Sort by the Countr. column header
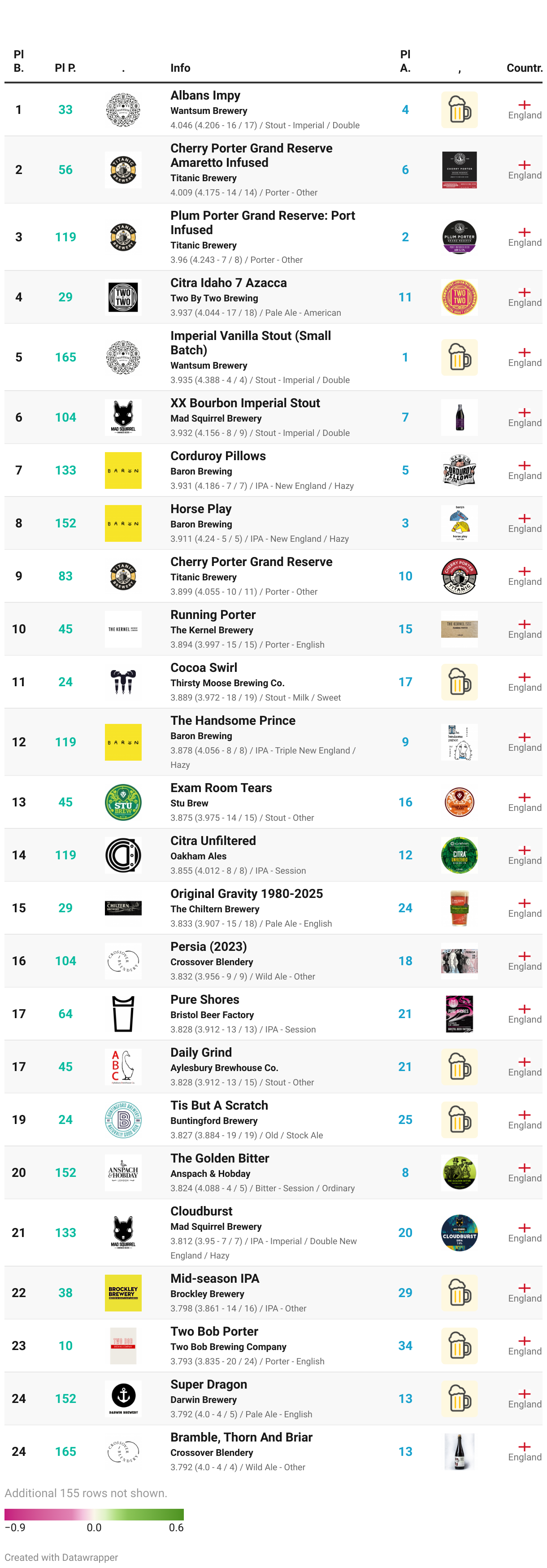 click(525, 68)
